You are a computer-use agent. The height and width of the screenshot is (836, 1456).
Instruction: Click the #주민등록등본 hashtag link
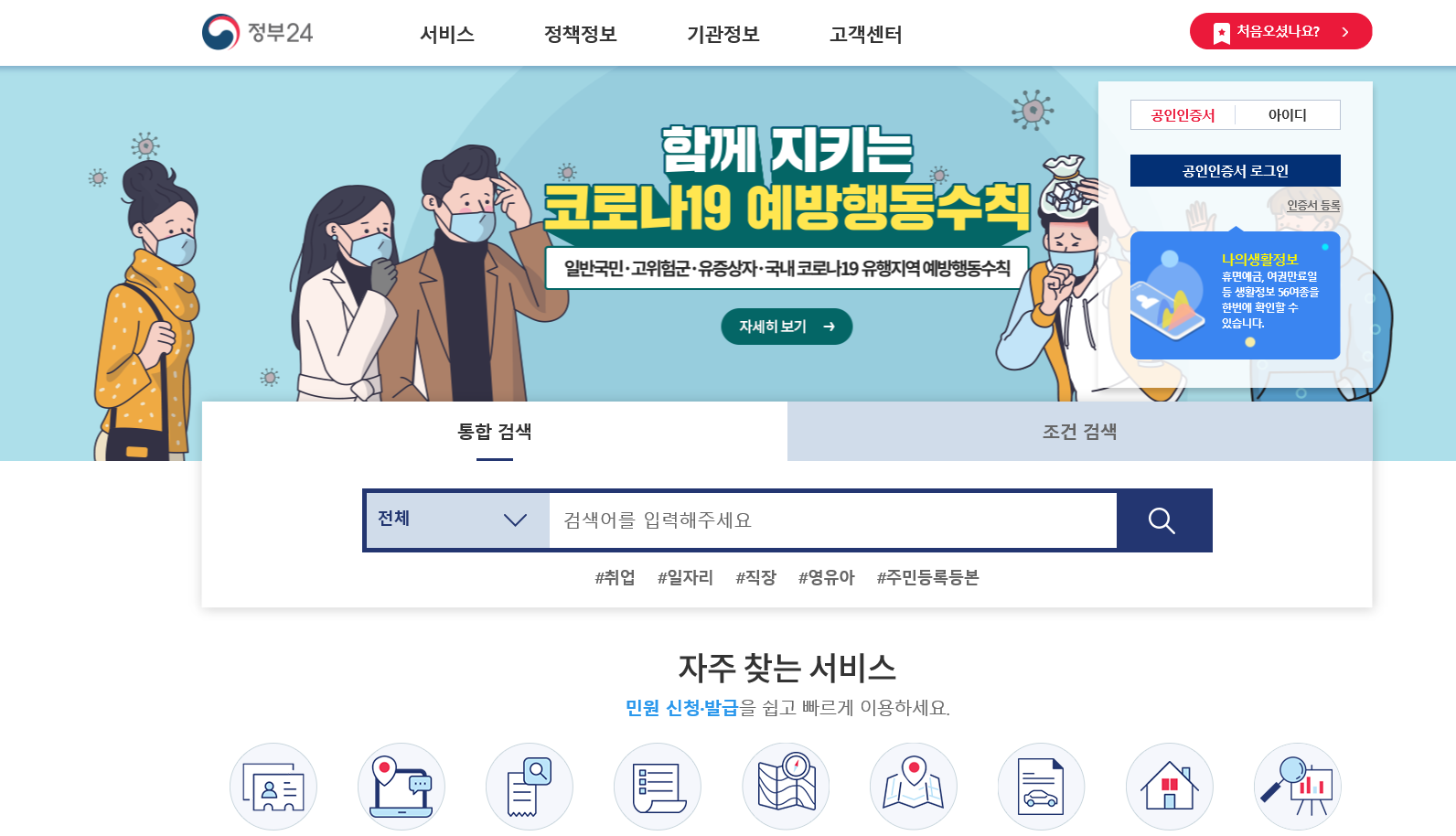click(928, 578)
